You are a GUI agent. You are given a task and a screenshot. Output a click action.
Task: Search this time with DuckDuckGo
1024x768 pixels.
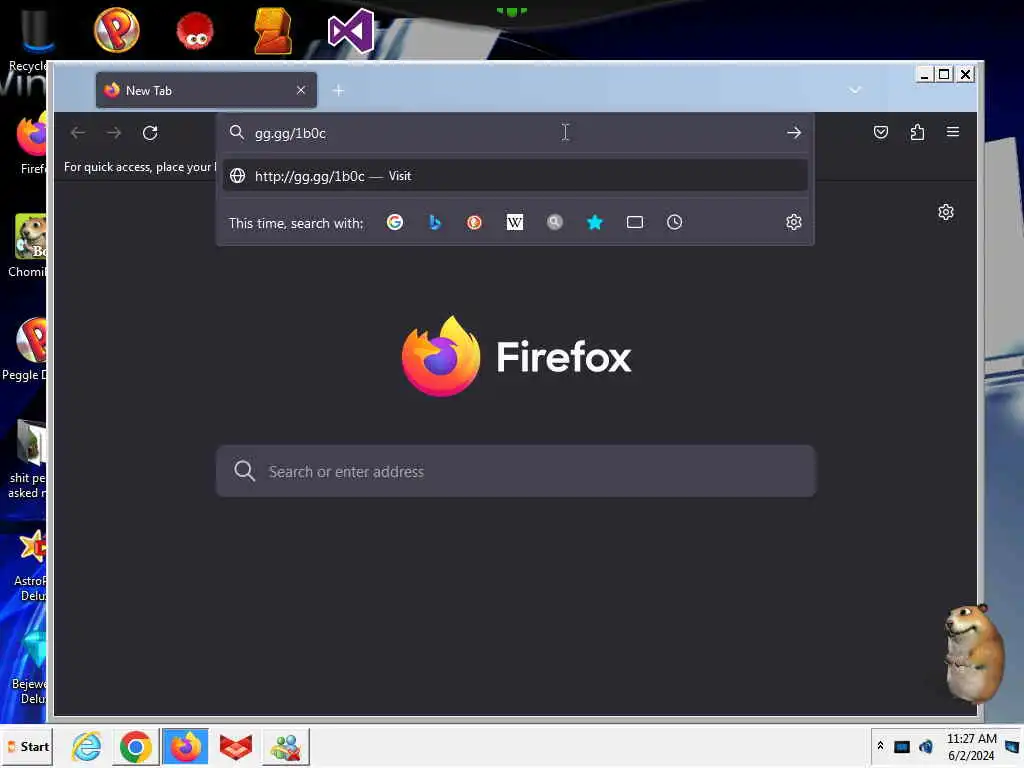pos(474,222)
